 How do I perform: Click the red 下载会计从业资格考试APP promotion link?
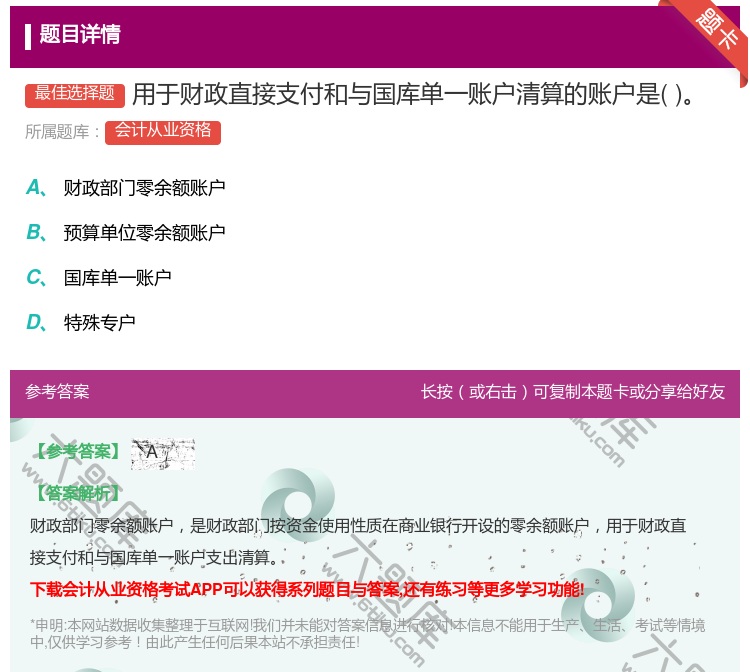307,590
